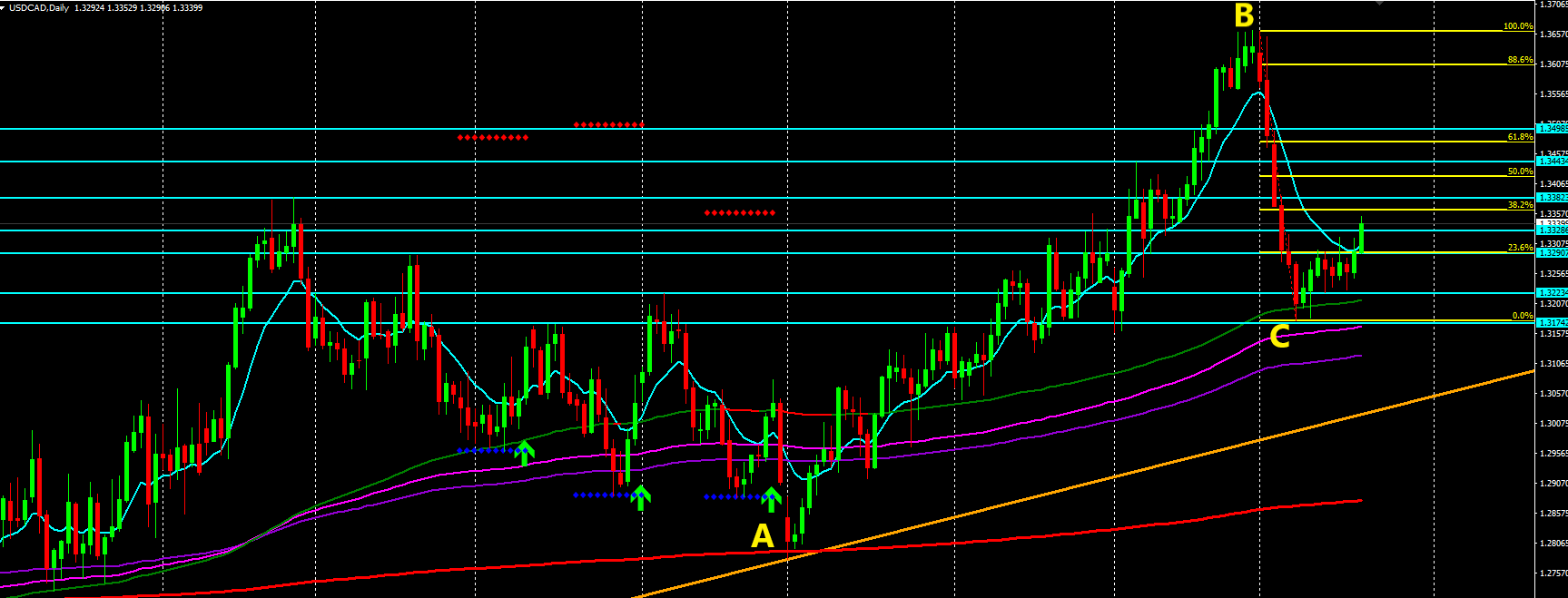Select the 1.31742 cyan price tag

[1551, 323]
